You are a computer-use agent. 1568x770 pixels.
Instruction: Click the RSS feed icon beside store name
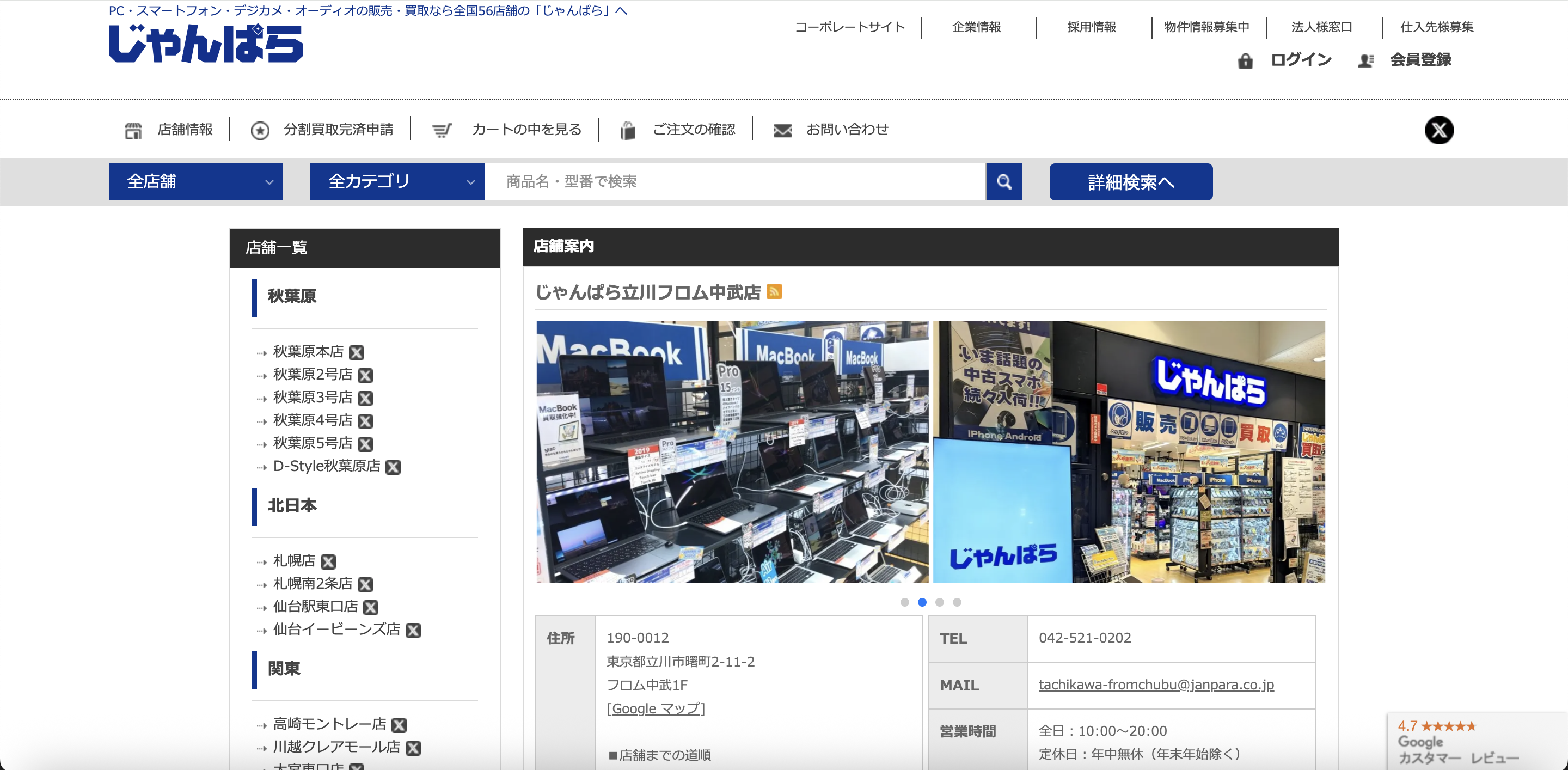coord(774,291)
